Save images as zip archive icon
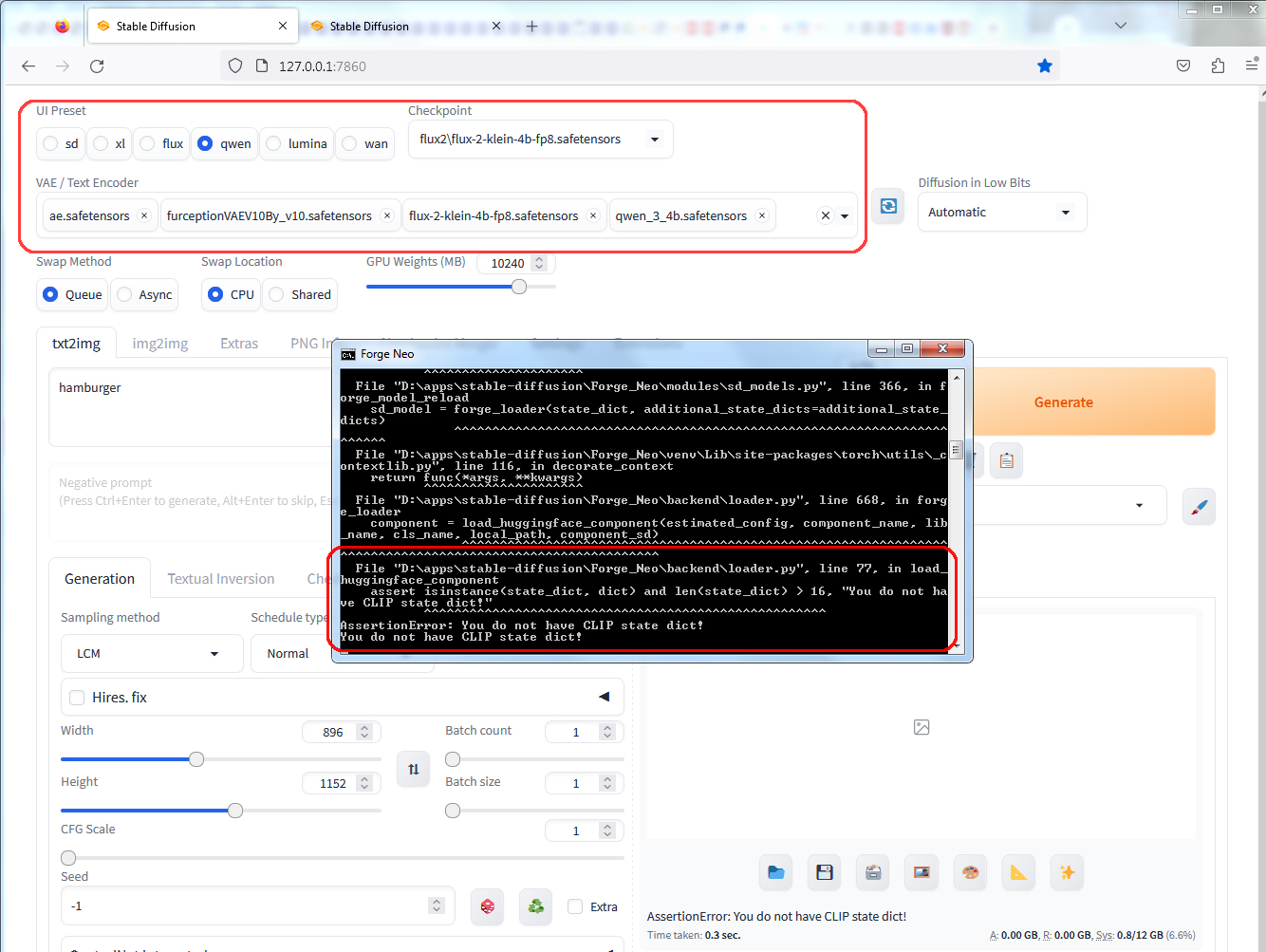The image size is (1266, 952). pos(873,872)
